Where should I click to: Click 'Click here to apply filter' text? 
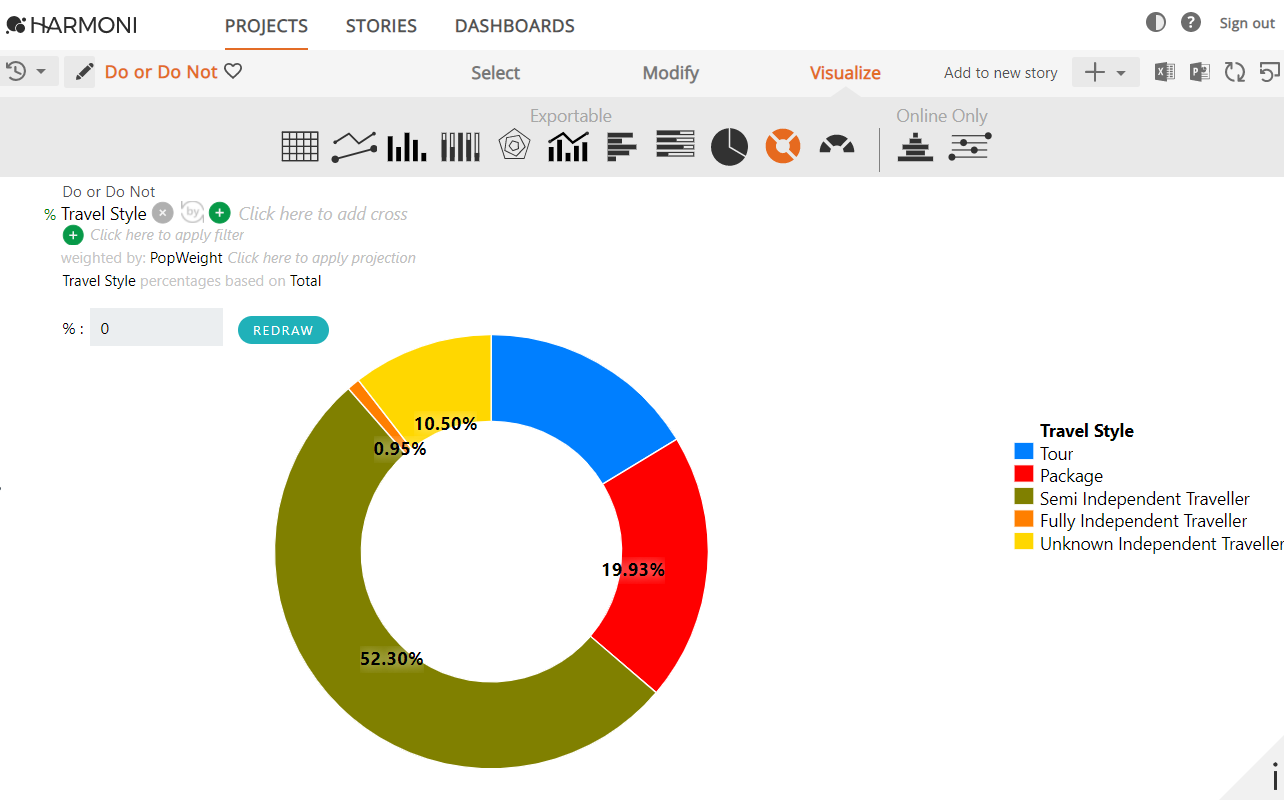(167, 235)
